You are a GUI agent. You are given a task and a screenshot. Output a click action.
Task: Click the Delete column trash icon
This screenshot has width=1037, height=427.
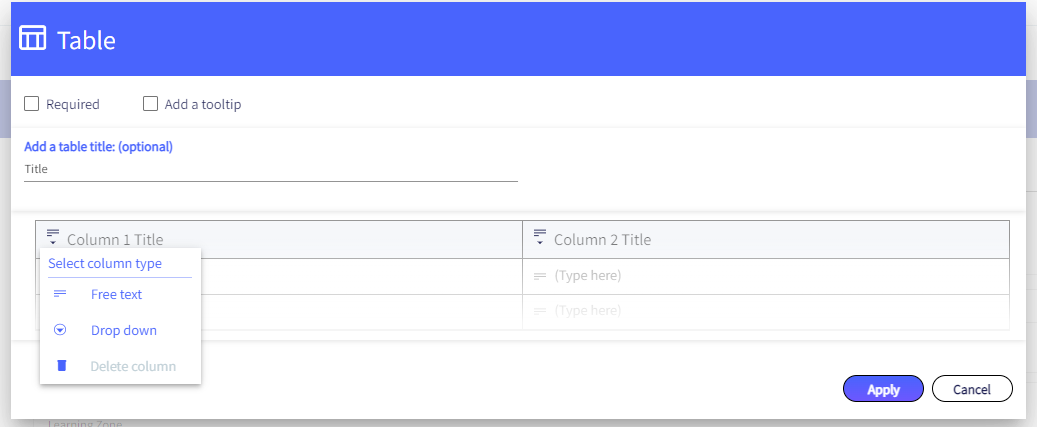(62, 366)
